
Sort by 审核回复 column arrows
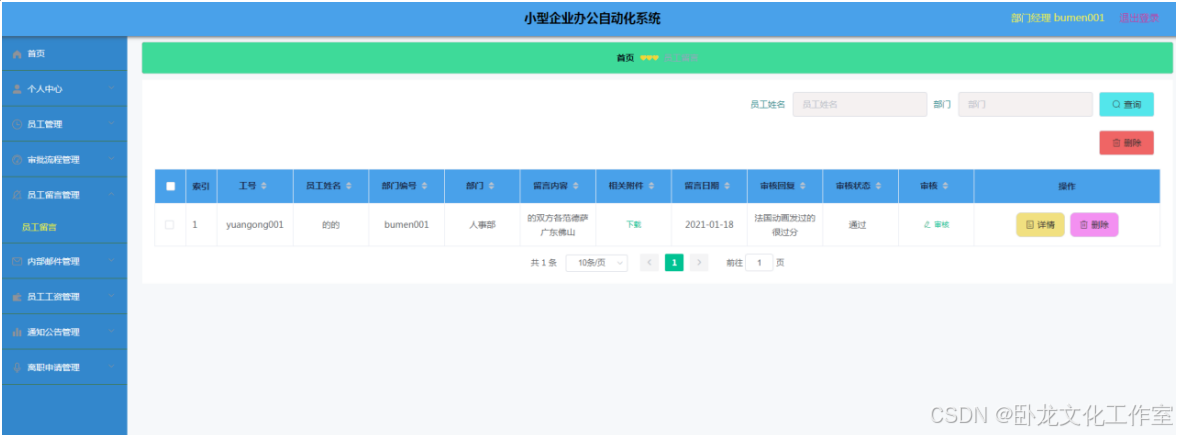click(803, 186)
